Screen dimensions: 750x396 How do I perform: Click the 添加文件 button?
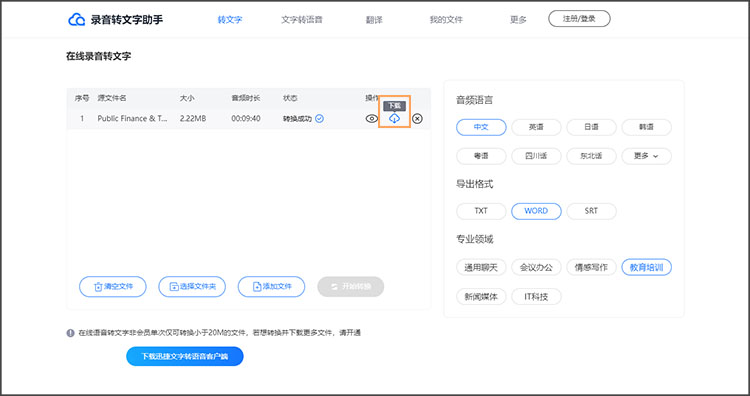pyautogui.click(x=271, y=286)
